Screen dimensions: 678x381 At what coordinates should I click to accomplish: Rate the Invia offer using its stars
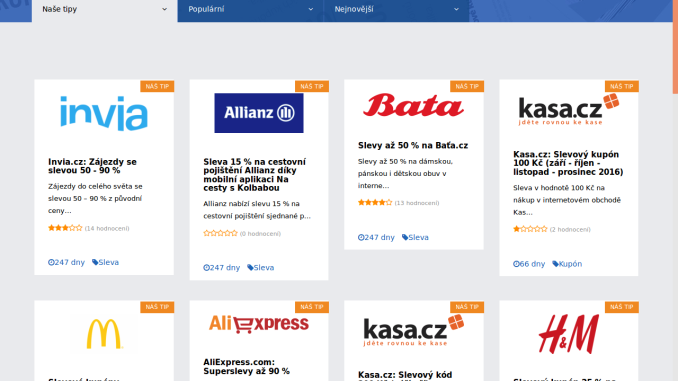coord(65,228)
